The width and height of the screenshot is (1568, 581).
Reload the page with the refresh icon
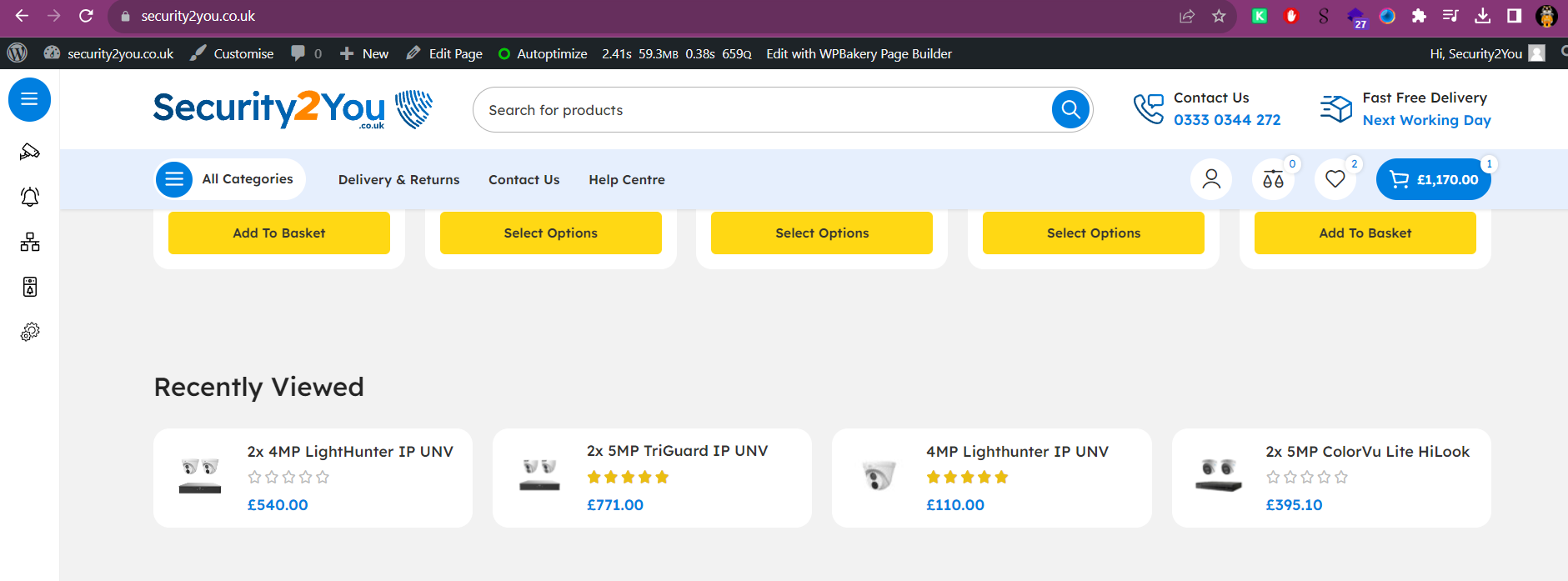(x=86, y=16)
